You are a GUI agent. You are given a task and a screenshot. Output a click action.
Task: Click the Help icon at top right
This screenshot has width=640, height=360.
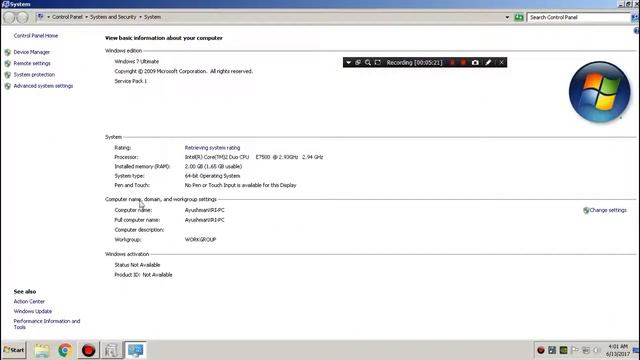pyautogui.click(x=636, y=31)
